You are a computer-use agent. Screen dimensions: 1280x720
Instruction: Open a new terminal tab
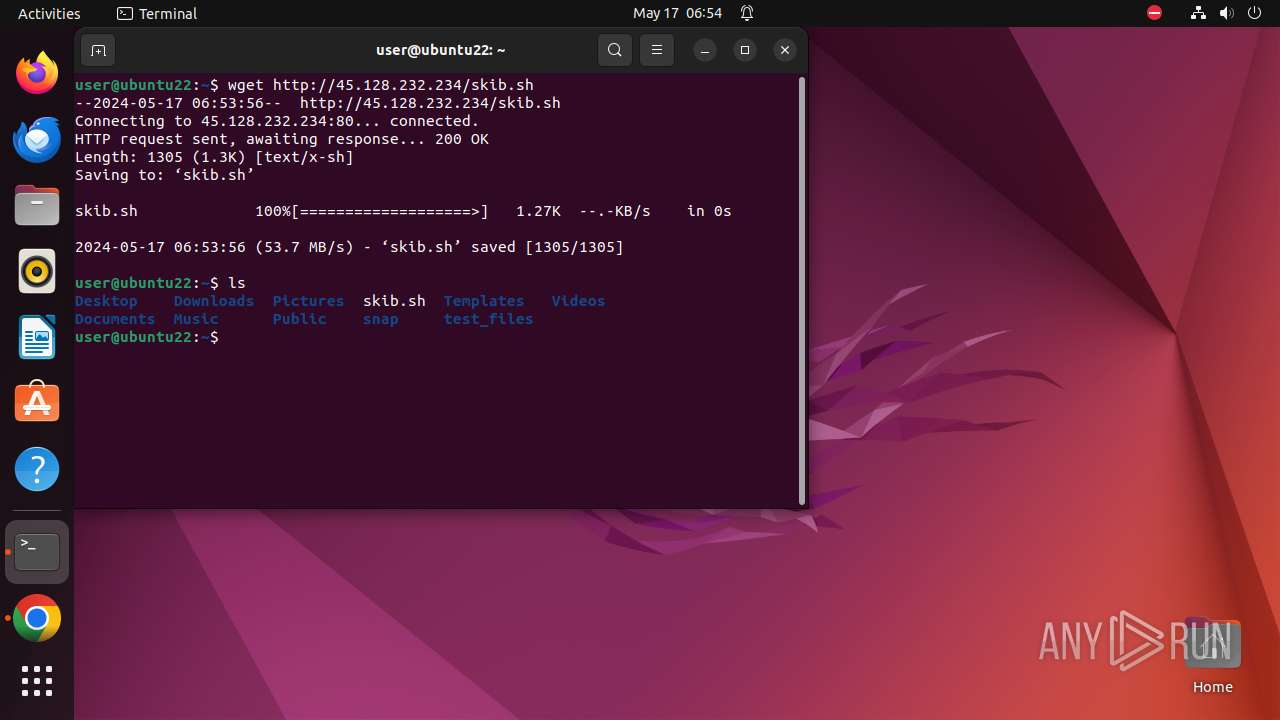click(98, 50)
